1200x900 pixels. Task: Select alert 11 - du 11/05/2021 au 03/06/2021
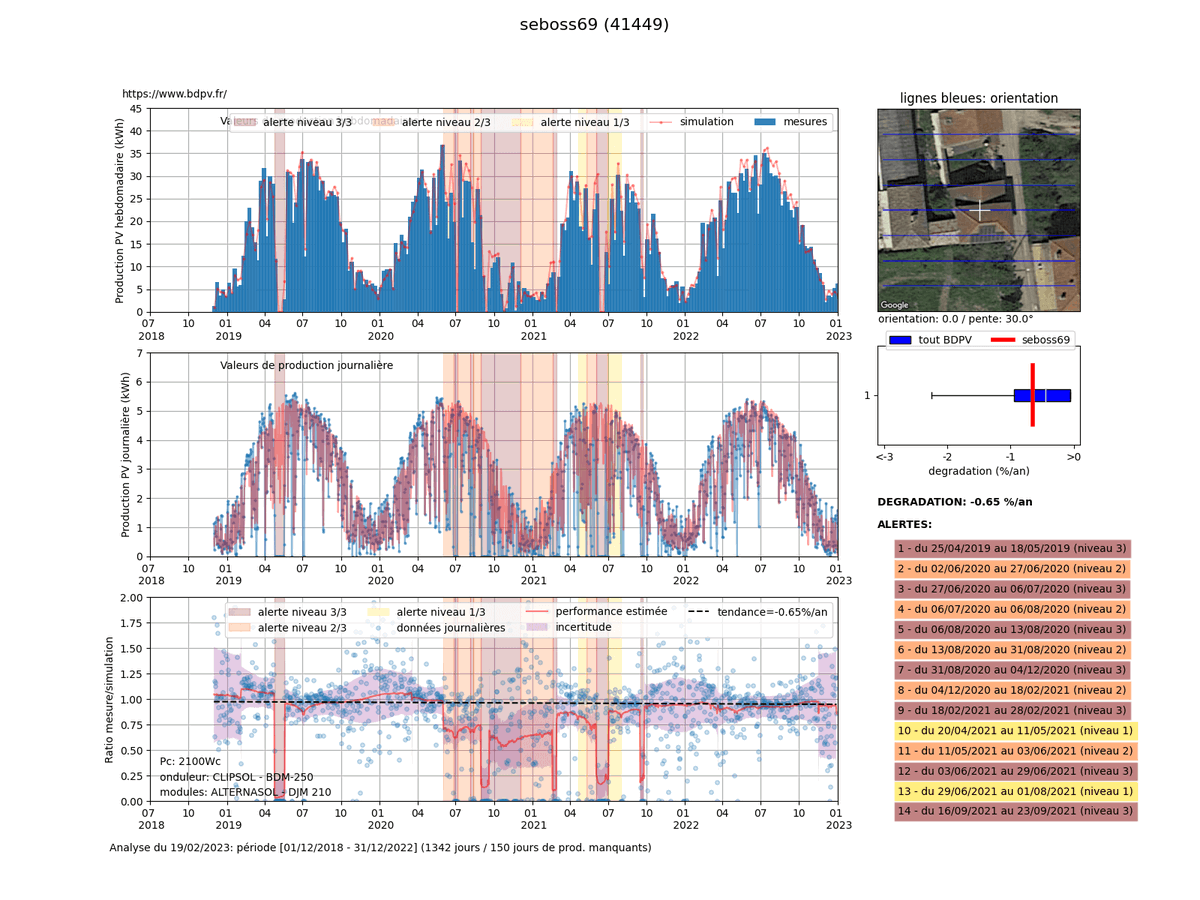[1016, 750]
